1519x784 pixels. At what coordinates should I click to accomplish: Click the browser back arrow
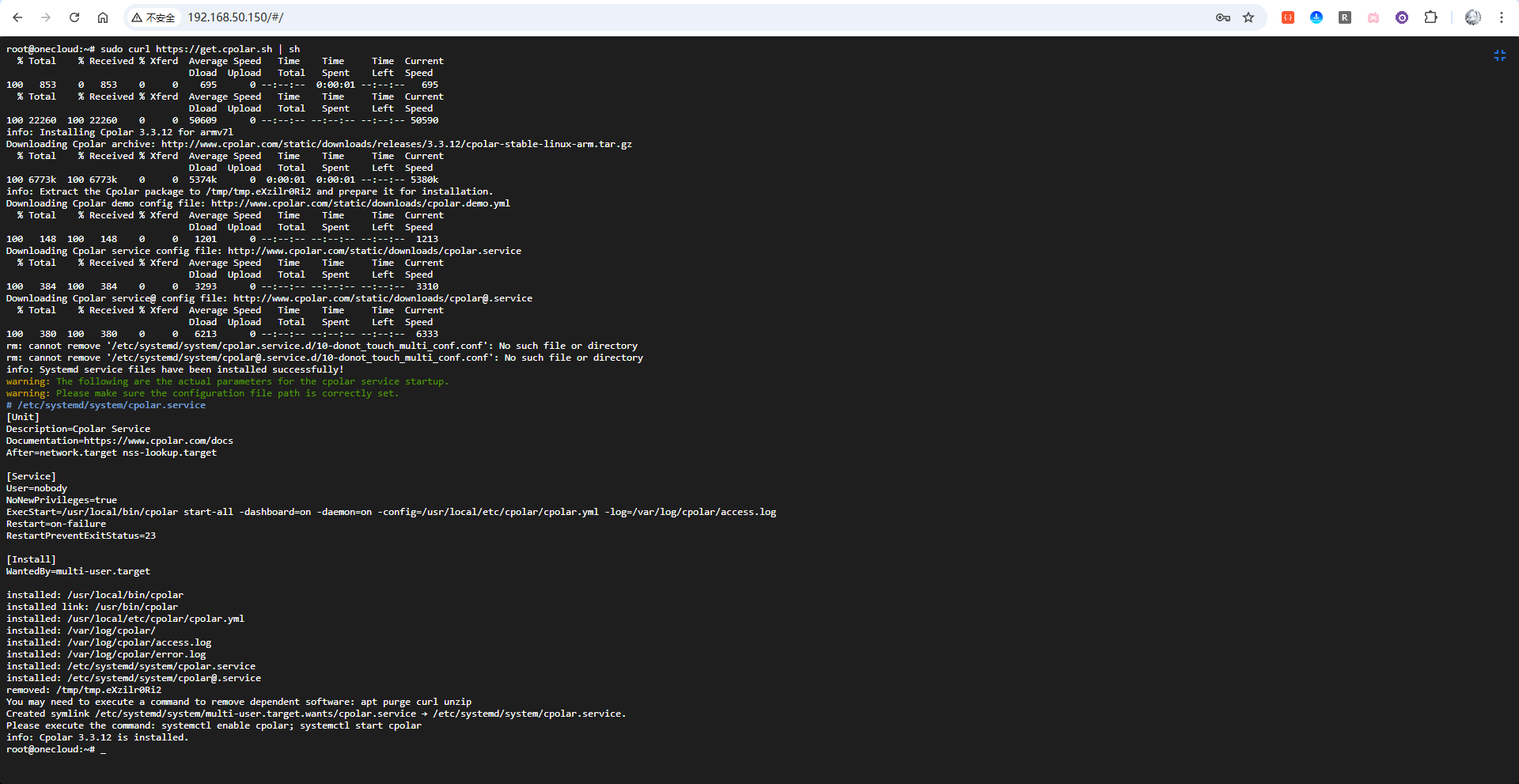point(17,17)
